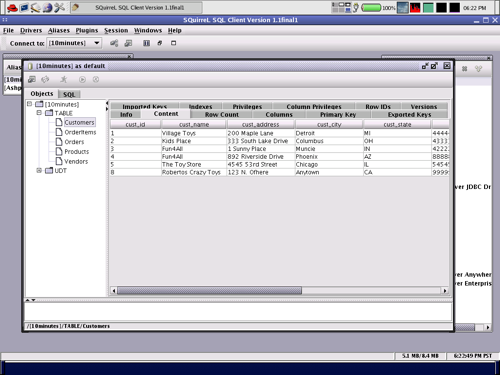
Task: Maximize internal window via toolbar icon
Action: coord(173,43)
